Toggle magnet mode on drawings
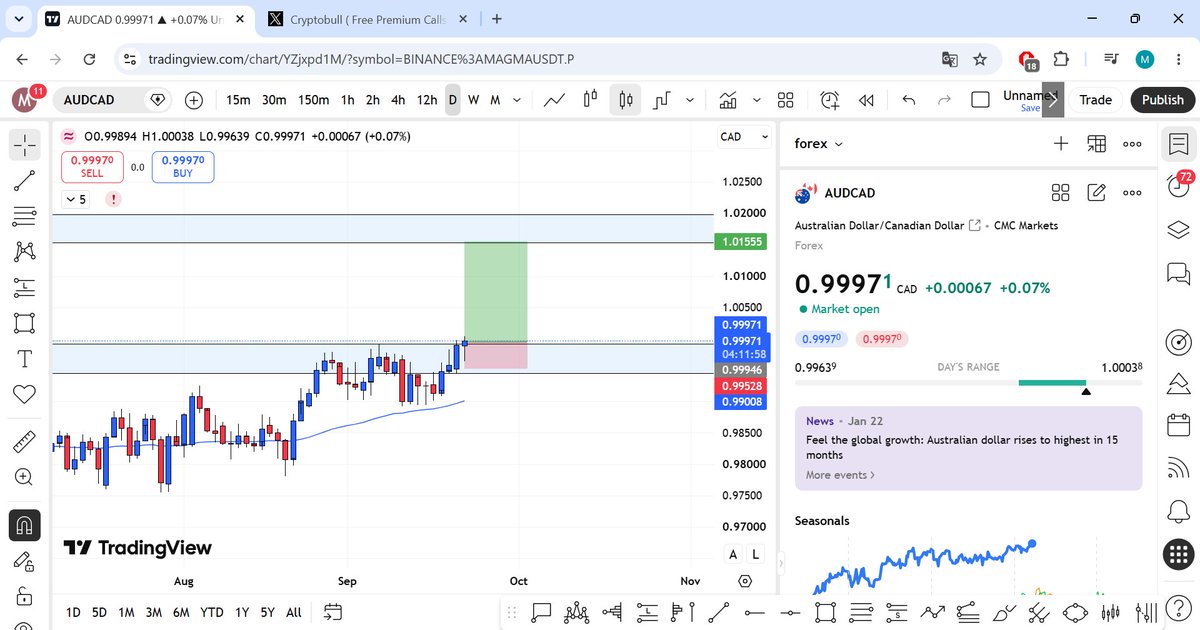The height and width of the screenshot is (630, 1200). point(25,524)
